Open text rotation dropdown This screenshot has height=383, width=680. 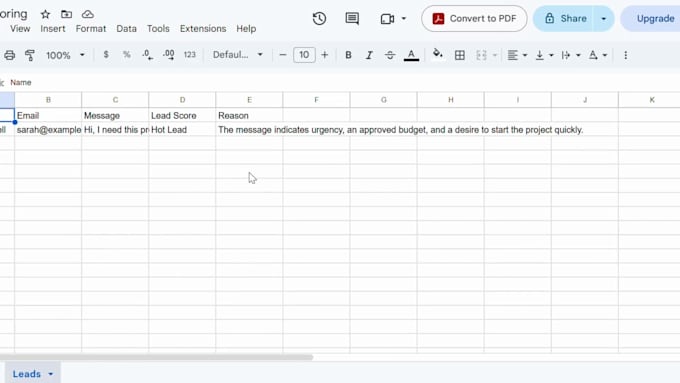[x=598, y=55]
